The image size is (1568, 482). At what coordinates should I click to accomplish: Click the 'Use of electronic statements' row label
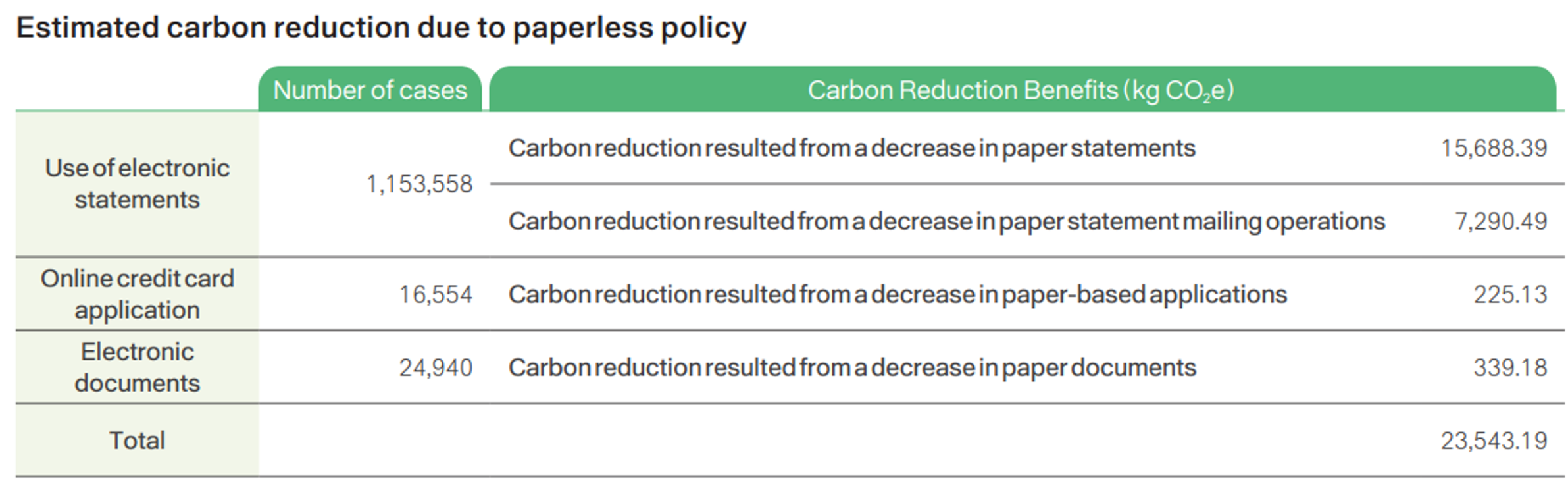coord(137,184)
